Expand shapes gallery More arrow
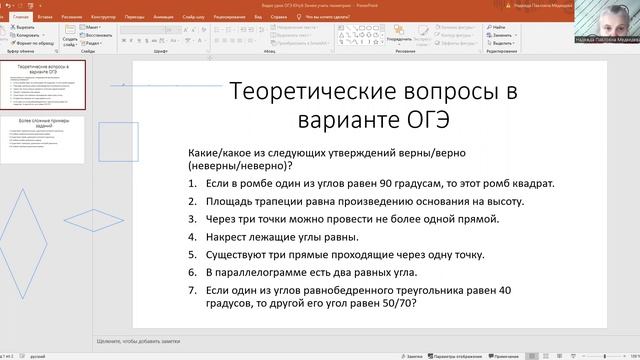 [x=382, y=42]
